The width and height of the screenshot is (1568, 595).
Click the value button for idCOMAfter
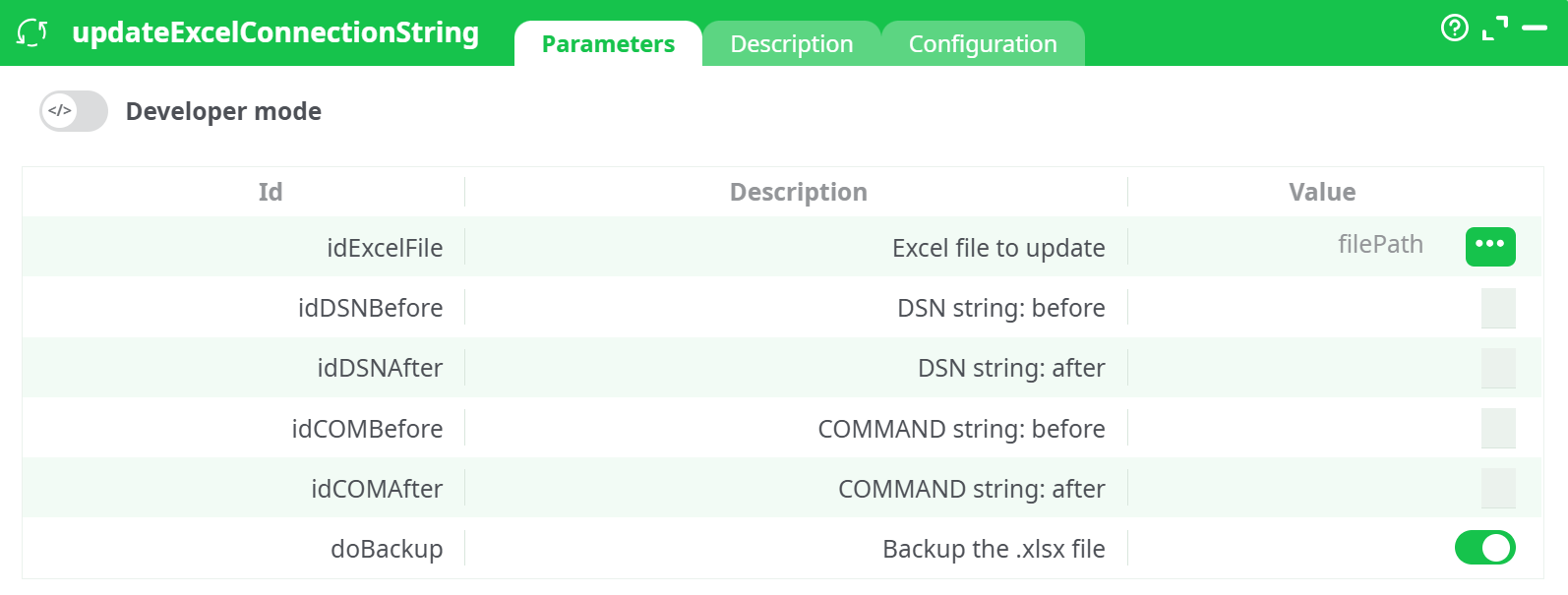(x=1498, y=488)
